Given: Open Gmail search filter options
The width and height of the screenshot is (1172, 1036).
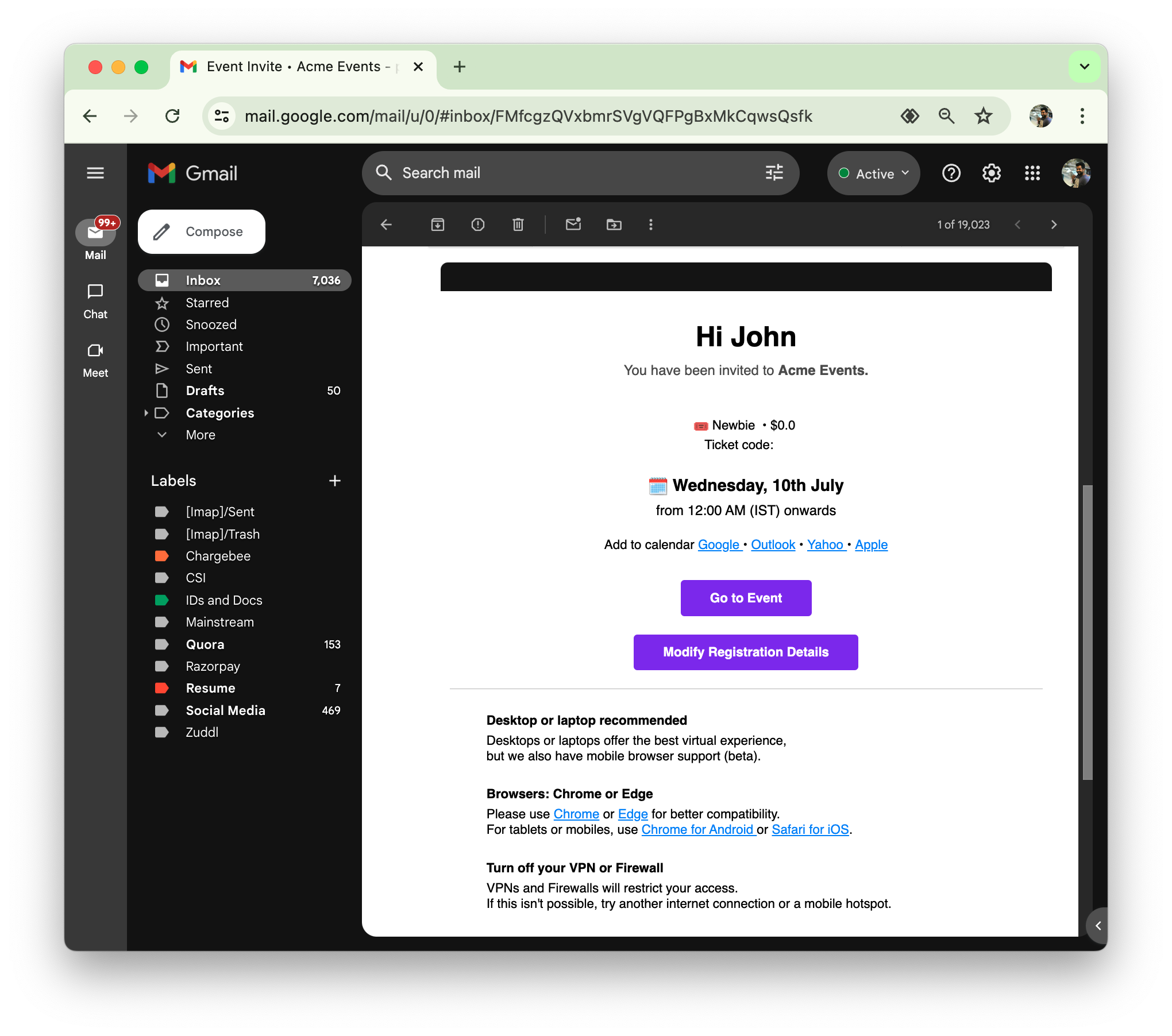Looking at the screenshot, I should [x=774, y=173].
